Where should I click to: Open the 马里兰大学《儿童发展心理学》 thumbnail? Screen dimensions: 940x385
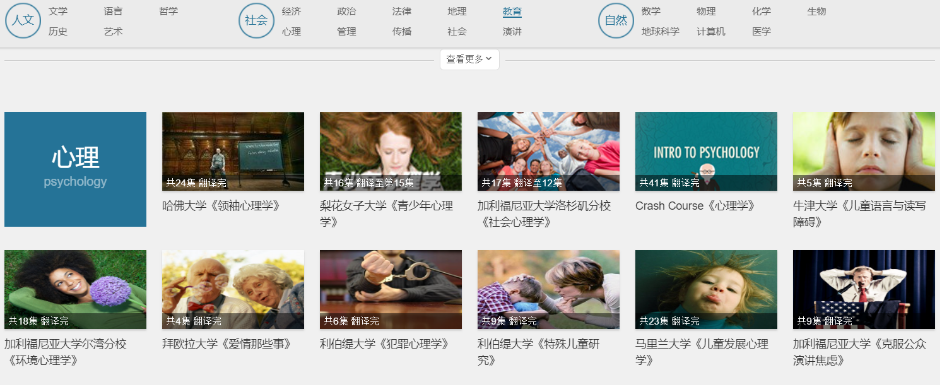tap(706, 289)
